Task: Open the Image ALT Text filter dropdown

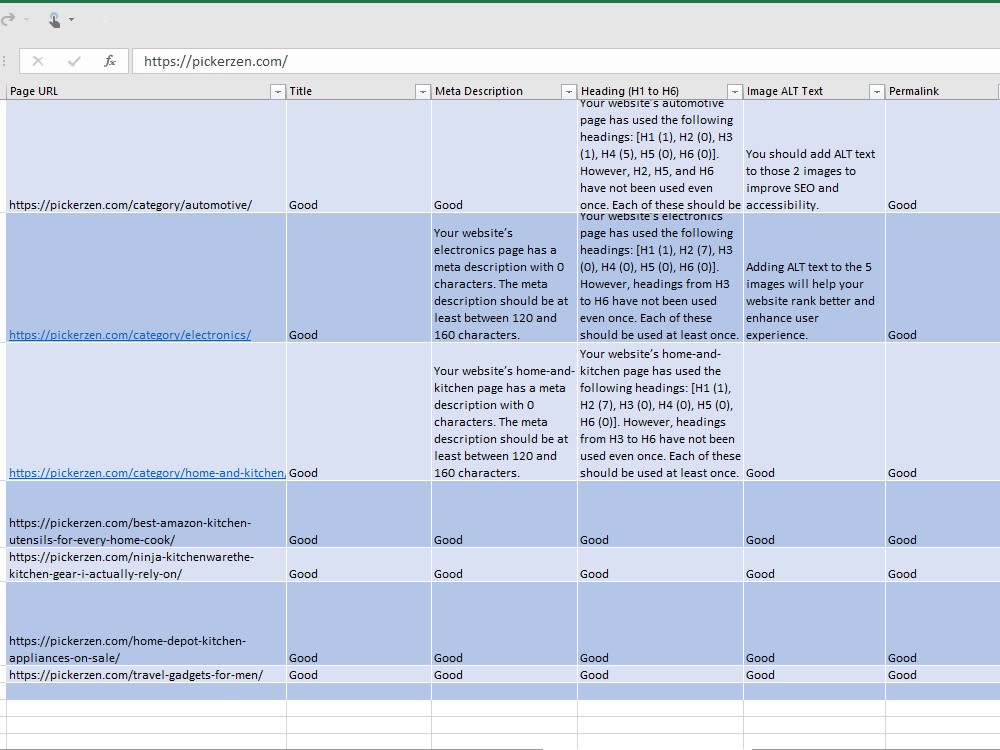Action: pos(877,92)
